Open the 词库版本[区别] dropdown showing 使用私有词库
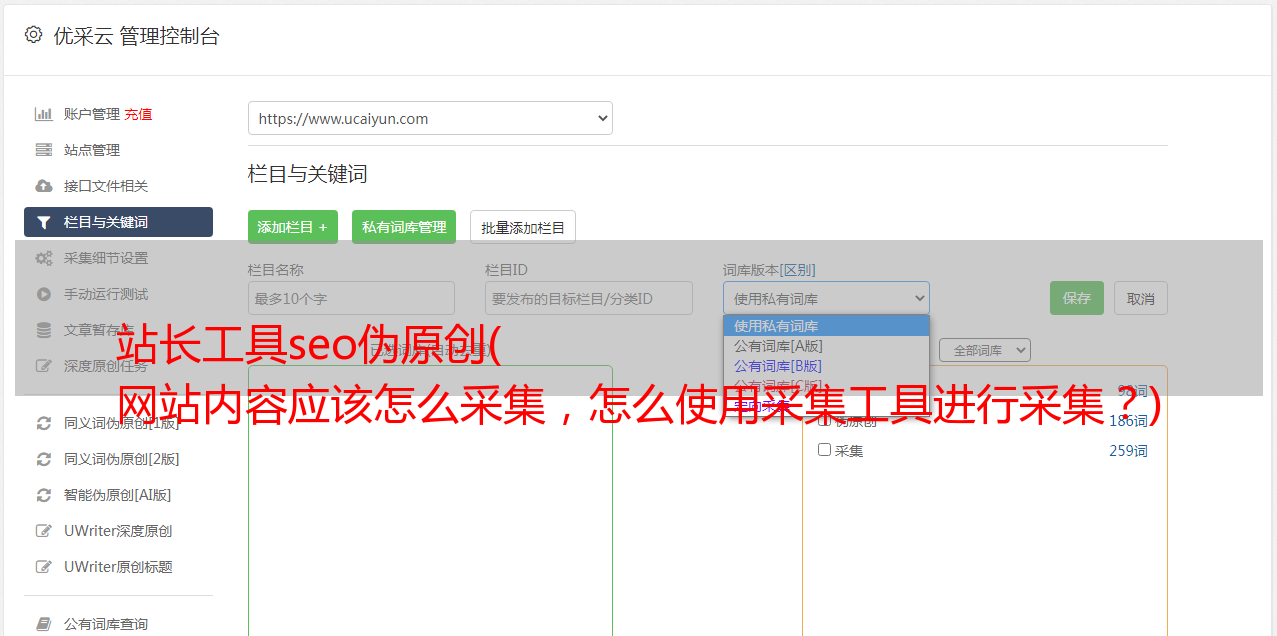 (826, 298)
